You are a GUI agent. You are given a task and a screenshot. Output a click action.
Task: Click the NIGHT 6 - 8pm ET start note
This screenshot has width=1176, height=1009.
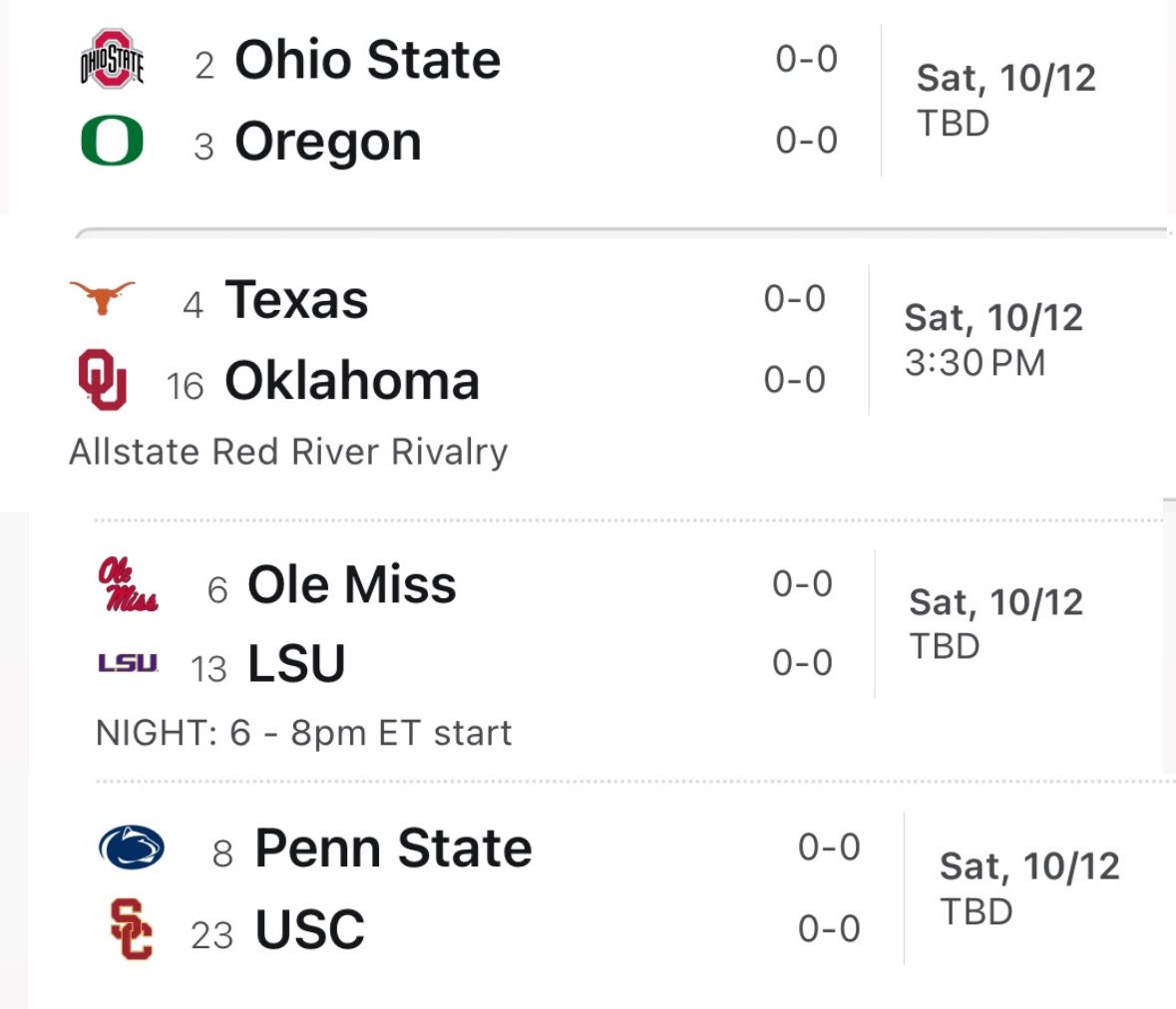[303, 733]
